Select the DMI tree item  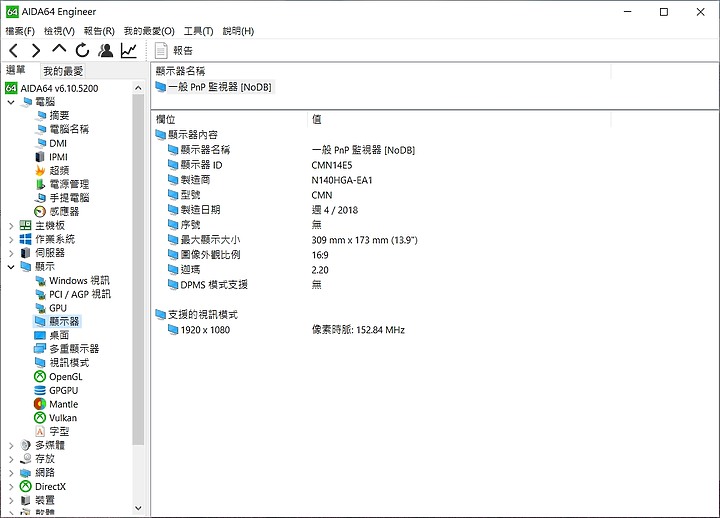coord(58,143)
